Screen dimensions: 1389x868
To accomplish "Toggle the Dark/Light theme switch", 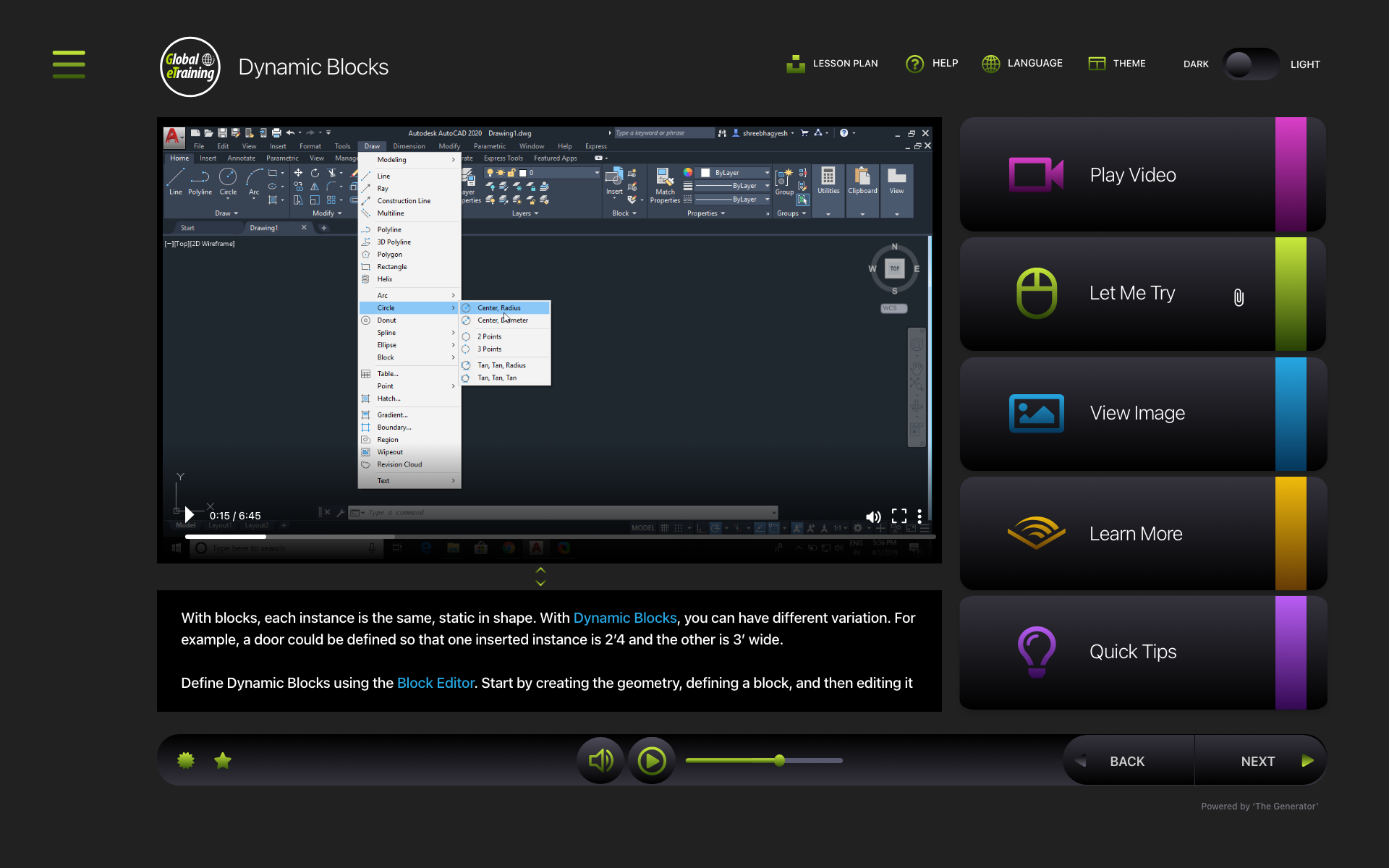I will pyautogui.click(x=1251, y=64).
